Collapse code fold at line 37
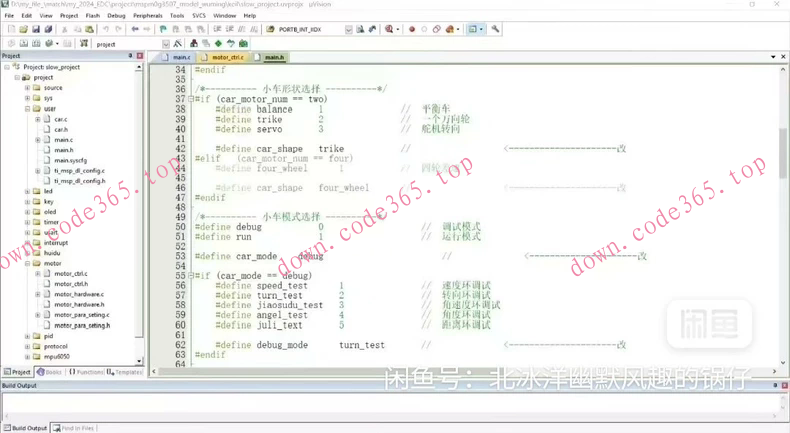The width and height of the screenshot is (790, 433). coord(190,99)
